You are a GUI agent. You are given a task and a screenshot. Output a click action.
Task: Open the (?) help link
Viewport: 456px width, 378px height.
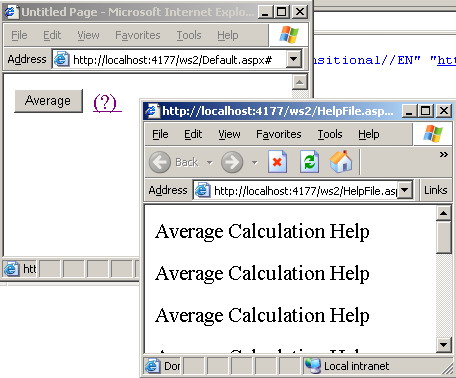107,103
